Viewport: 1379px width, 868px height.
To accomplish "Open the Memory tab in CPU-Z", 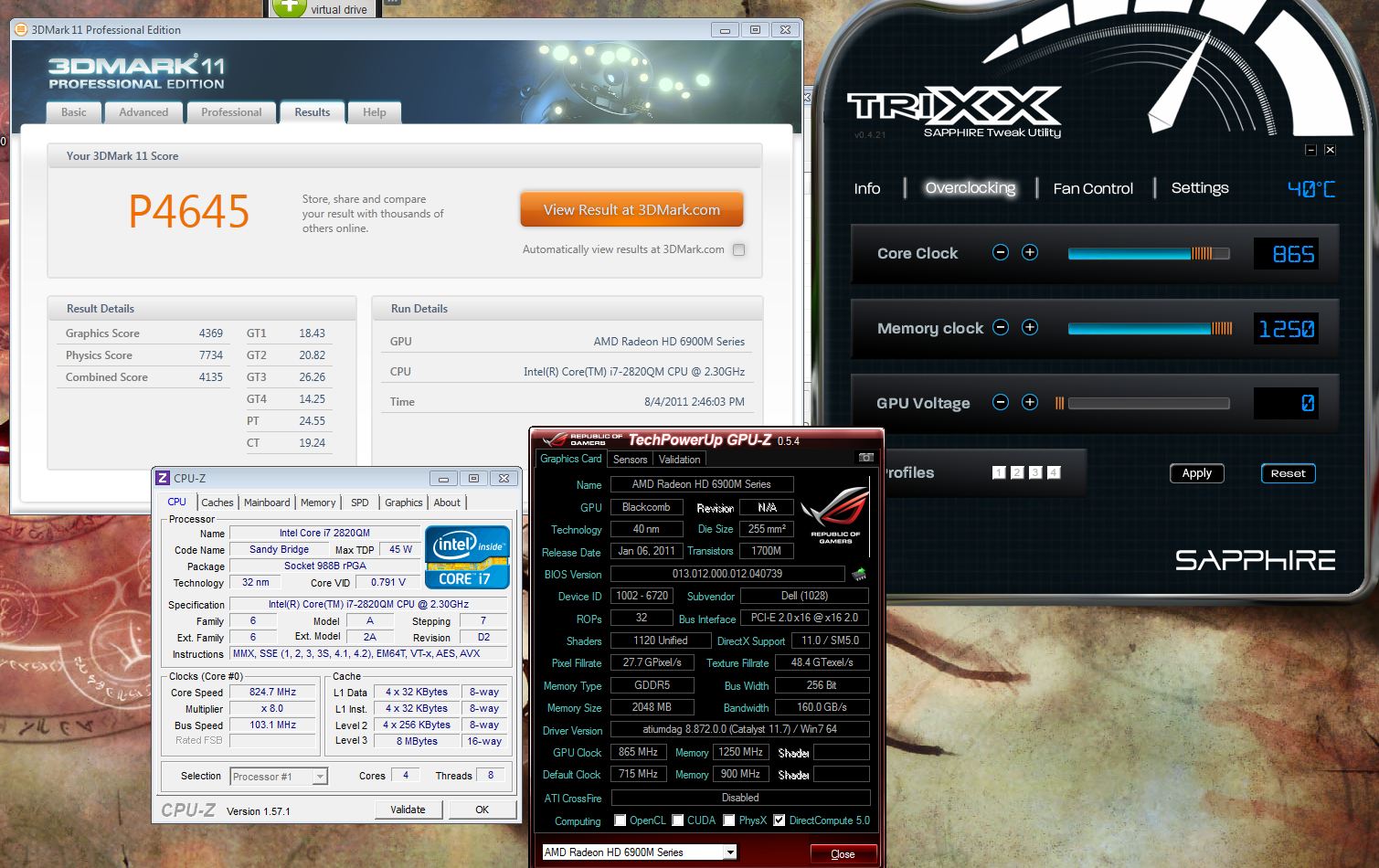I will point(318,503).
